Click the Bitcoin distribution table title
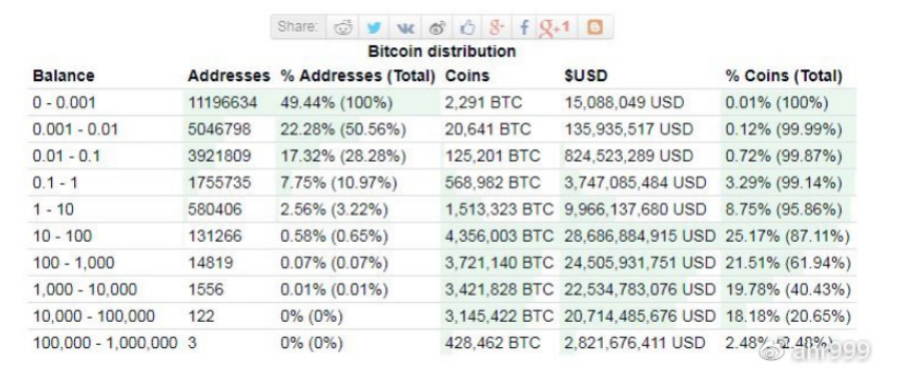This screenshot has height=381, width=909. coord(442,52)
